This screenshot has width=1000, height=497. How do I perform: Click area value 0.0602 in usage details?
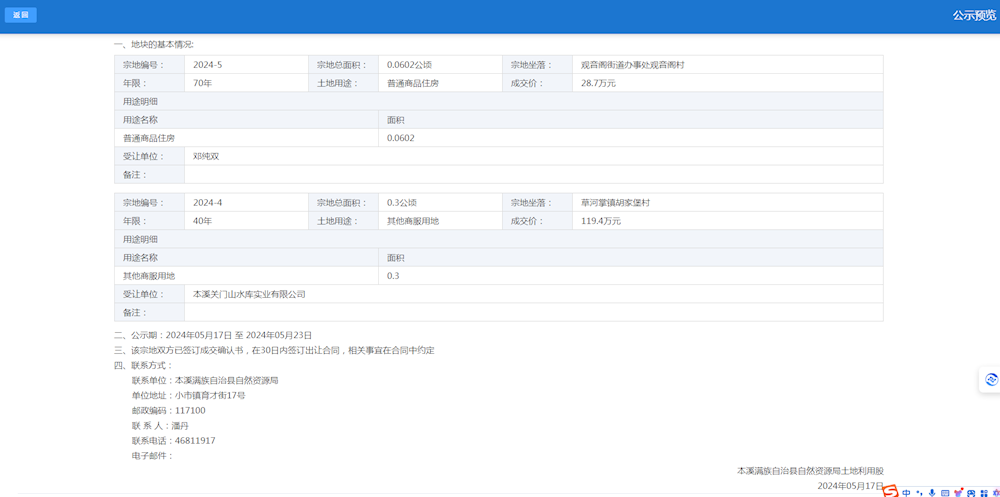[401, 138]
